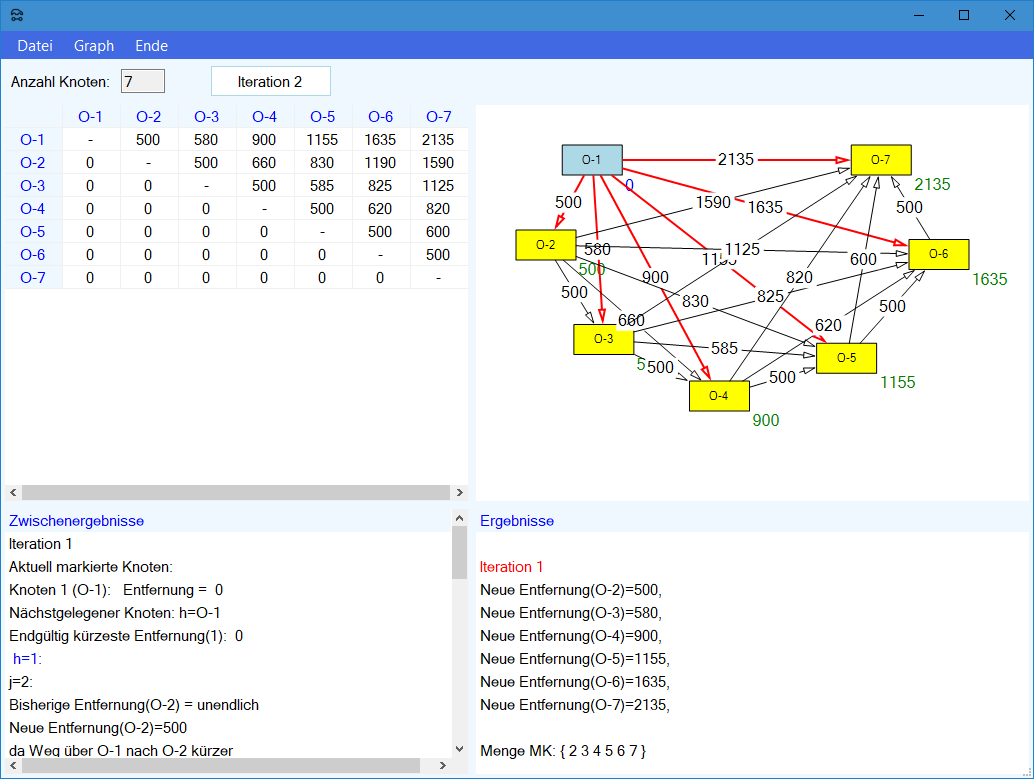
Task: Click the yellow O-7 graph node
Action: 880,160
